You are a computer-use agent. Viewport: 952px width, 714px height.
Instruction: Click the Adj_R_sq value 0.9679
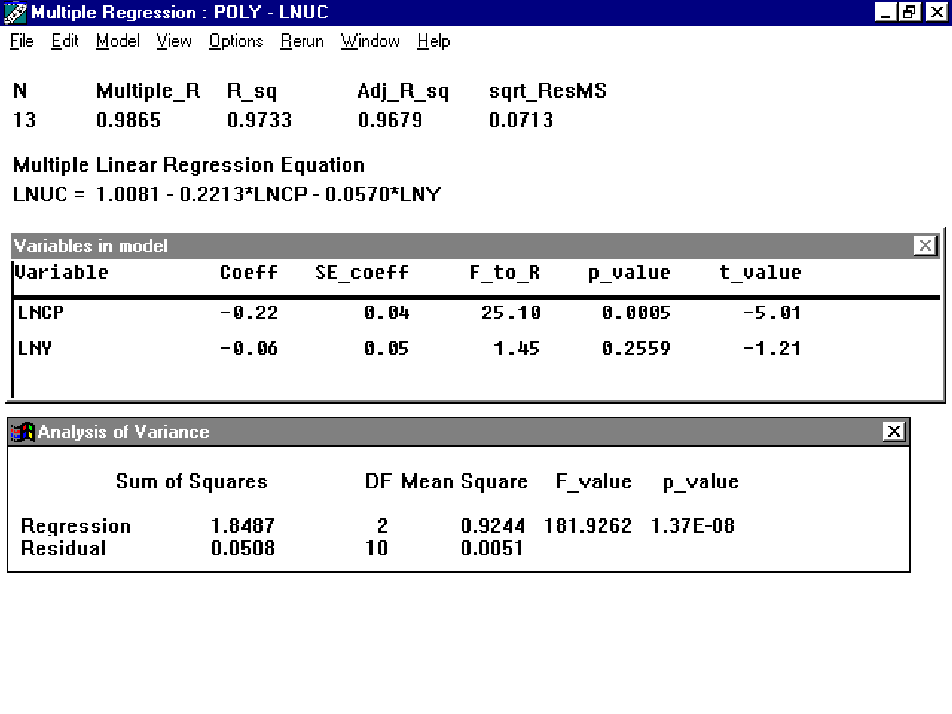[390, 120]
